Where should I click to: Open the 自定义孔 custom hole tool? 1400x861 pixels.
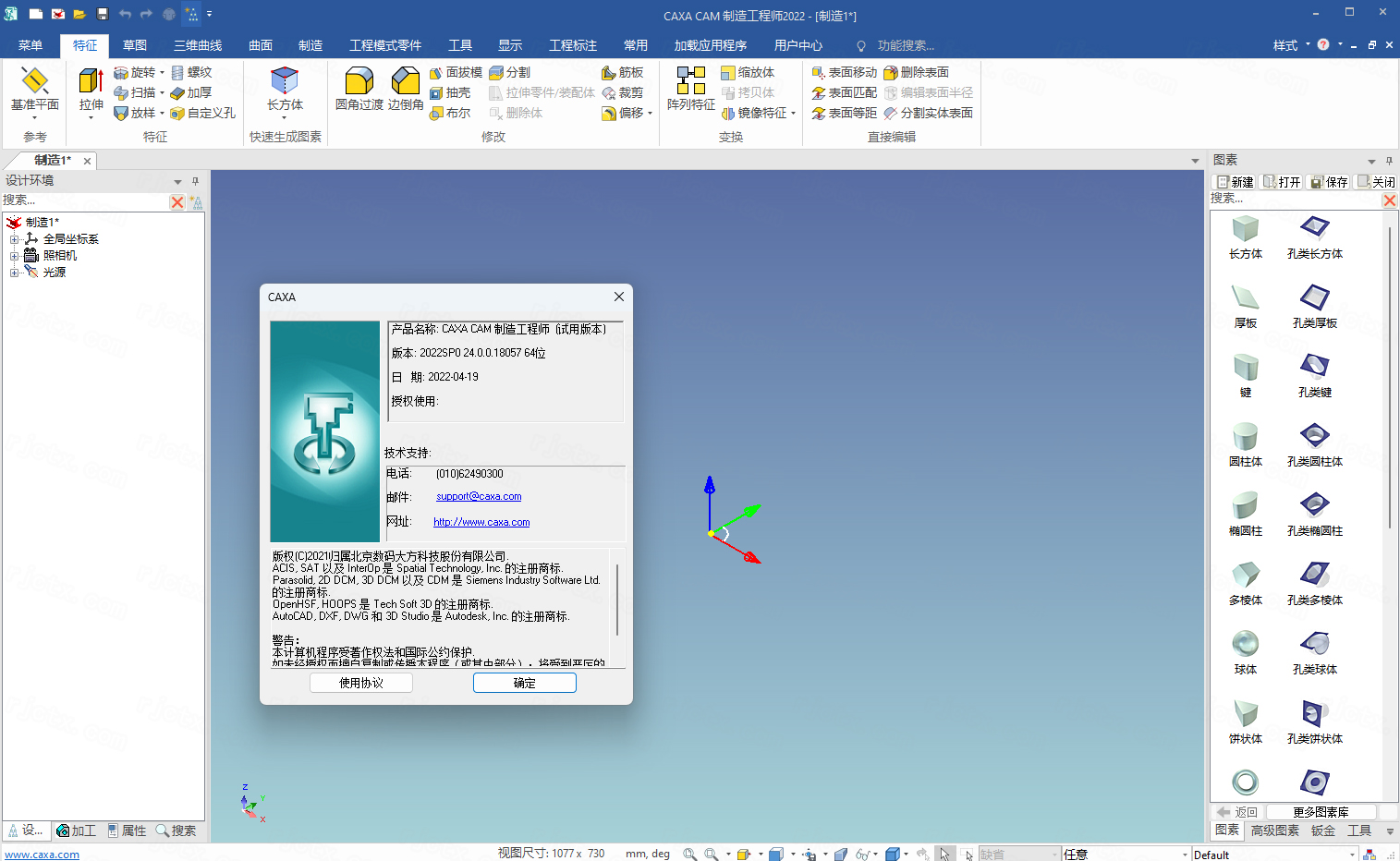pos(203,113)
